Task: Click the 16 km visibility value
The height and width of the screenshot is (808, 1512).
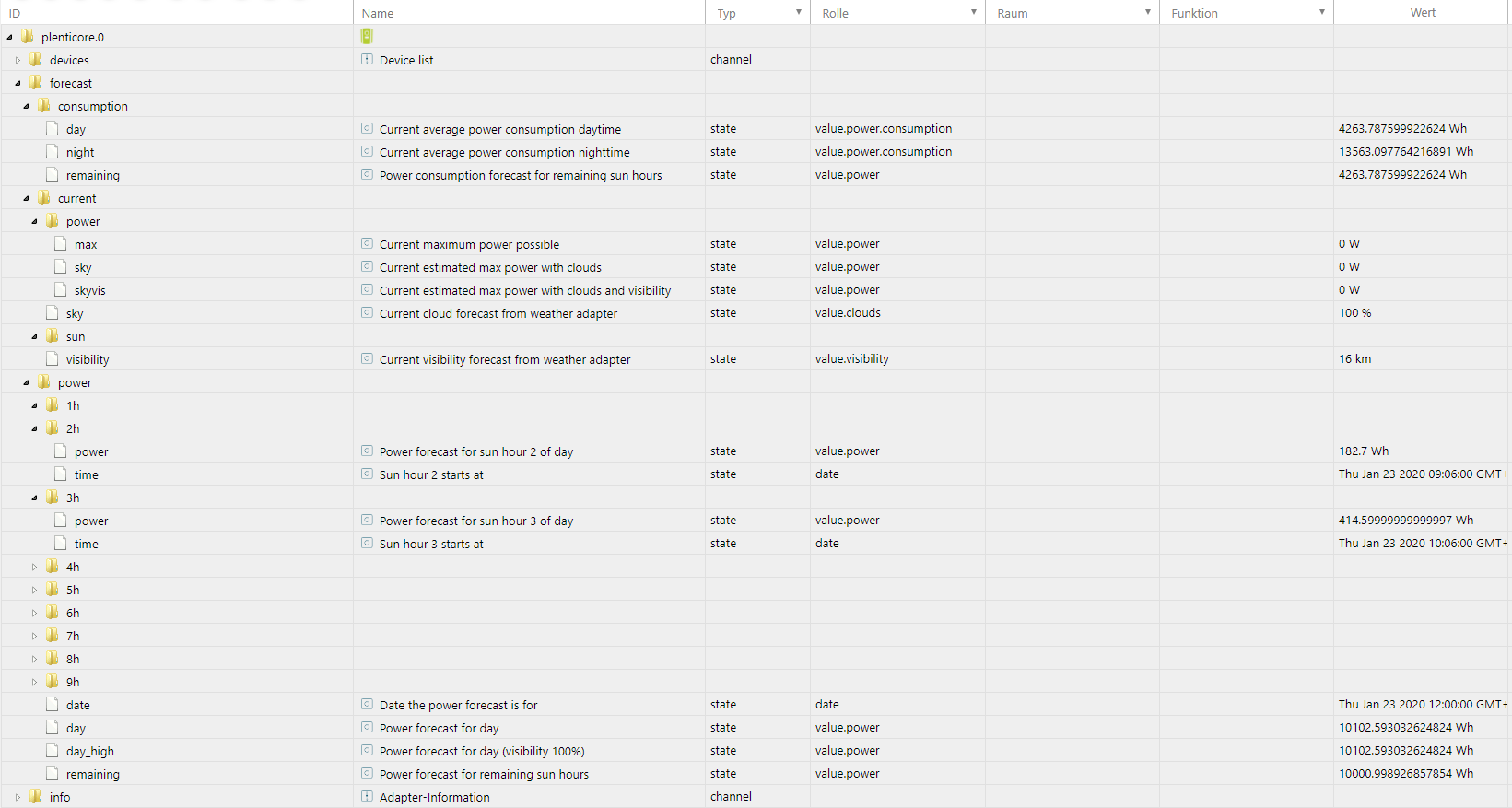Action: pos(1354,358)
